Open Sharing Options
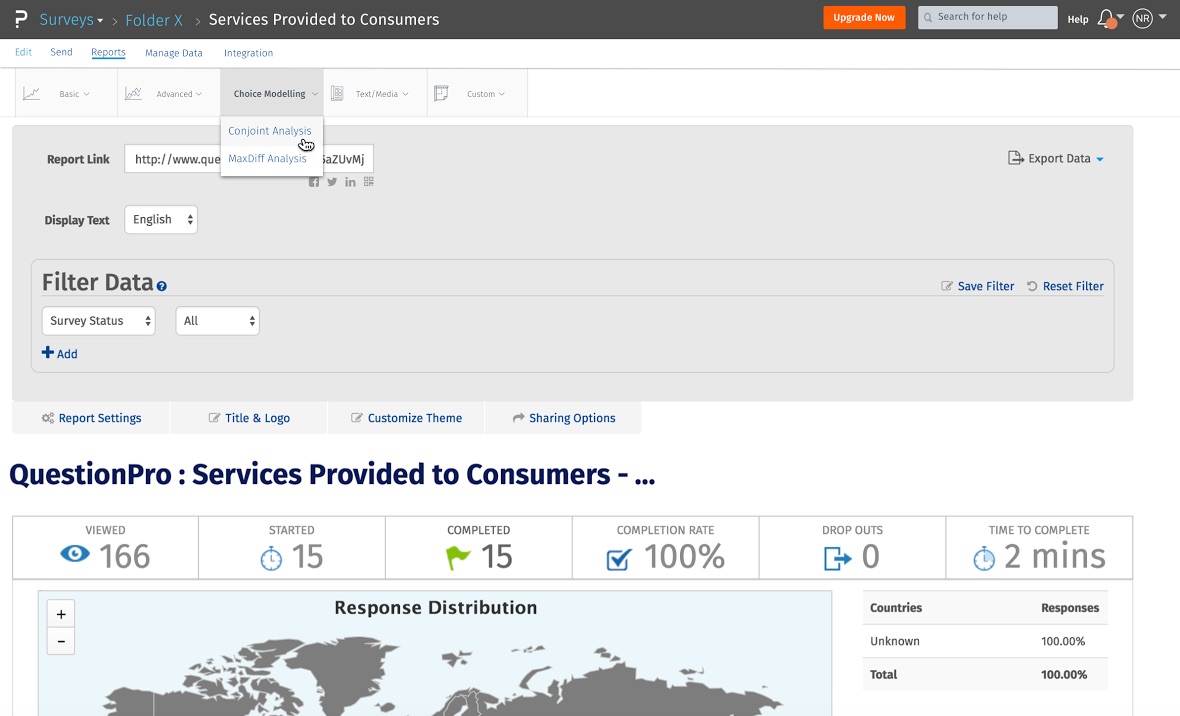This screenshot has width=1180, height=716. pos(564,418)
